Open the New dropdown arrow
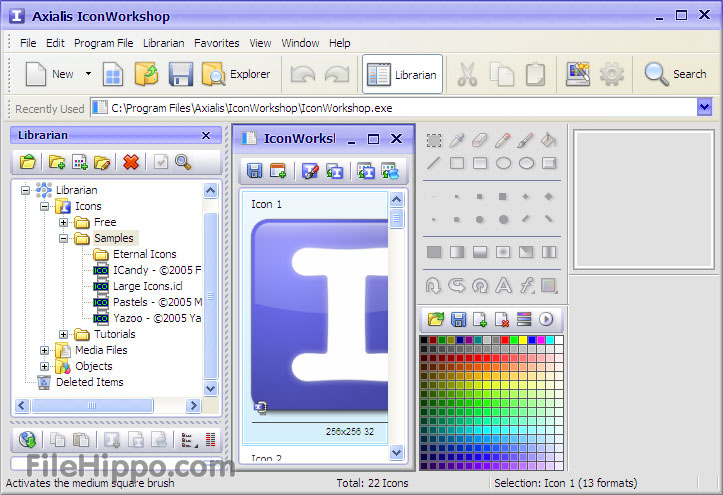 point(88,74)
